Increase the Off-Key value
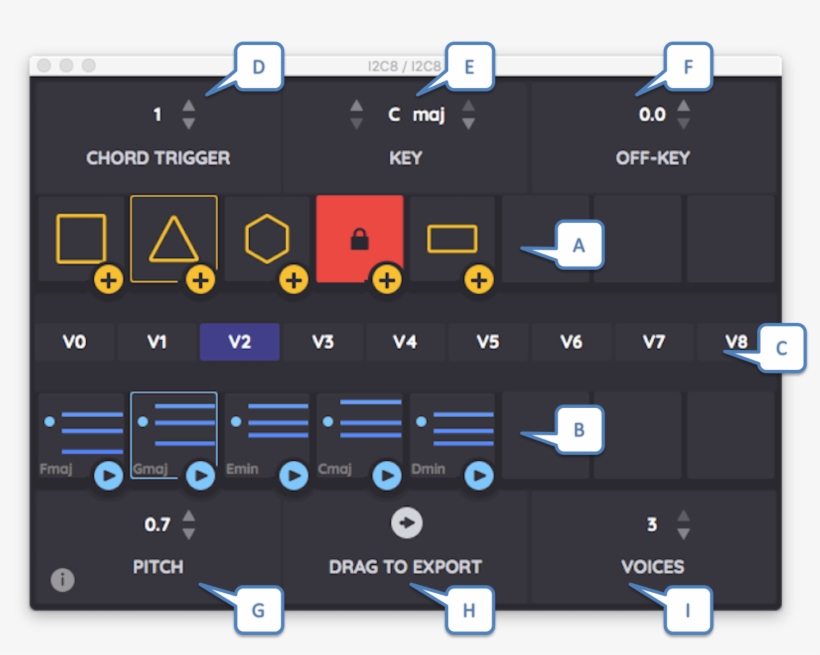Viewport: 820px width, 655px height. (x=683, y=106)
